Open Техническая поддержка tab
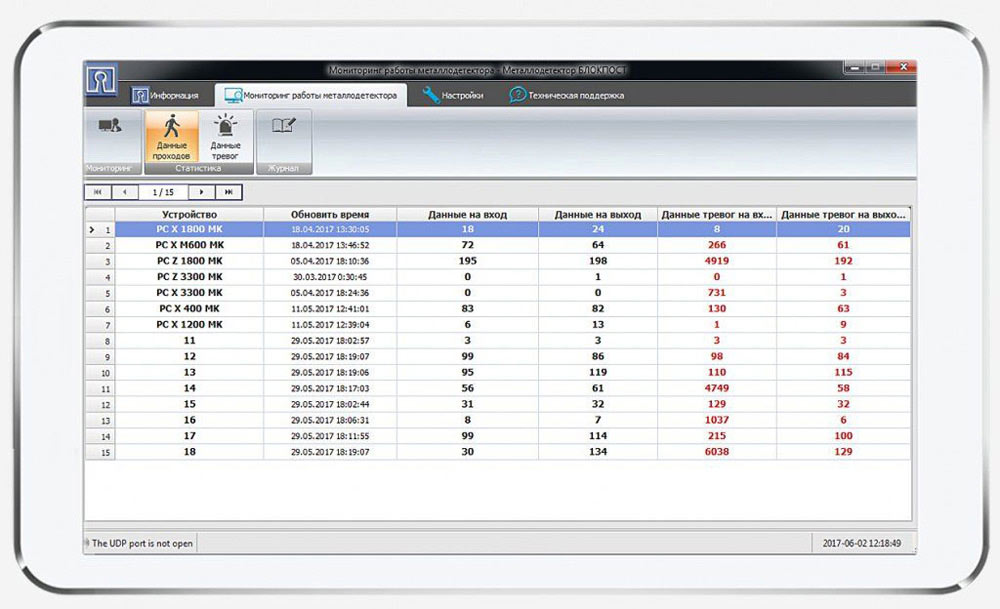Viewport: 1000px width, 609px height. [566, 96]
